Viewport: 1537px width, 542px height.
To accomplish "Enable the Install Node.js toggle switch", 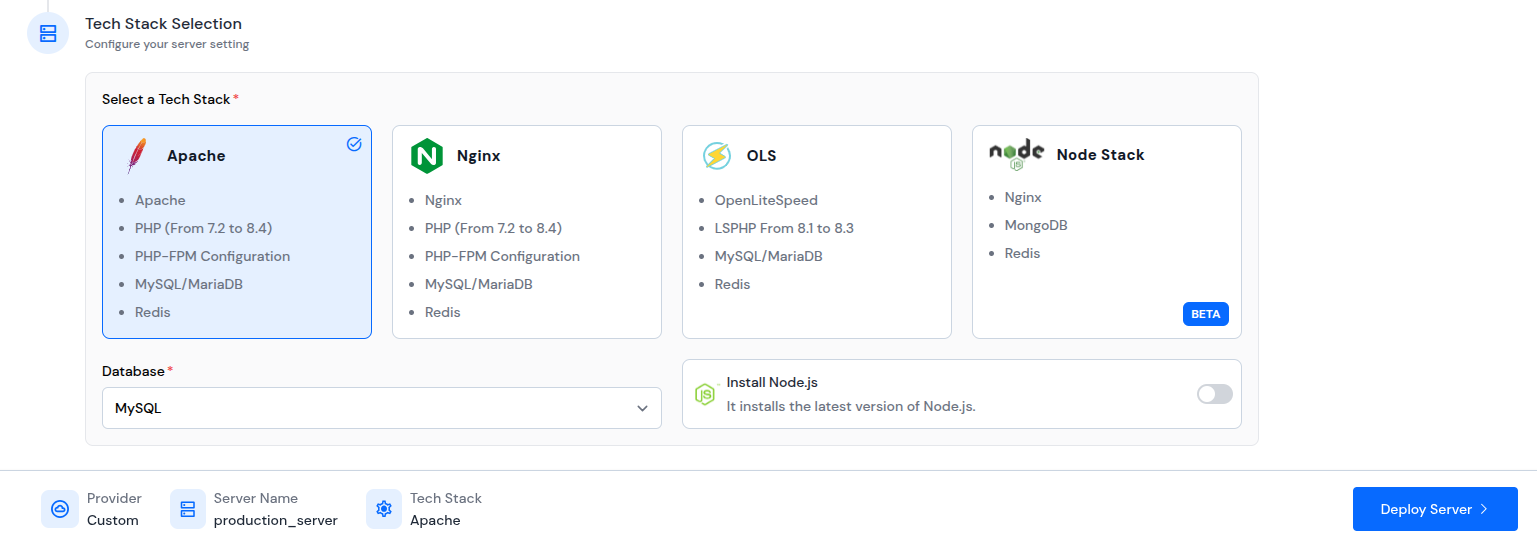I will (x=1215, y=394).
